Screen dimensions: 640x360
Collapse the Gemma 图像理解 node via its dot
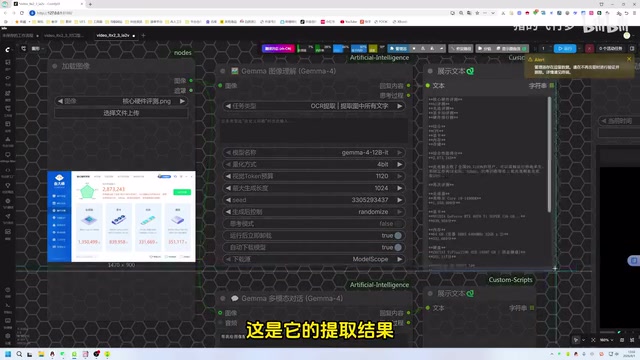click(222, 71)
